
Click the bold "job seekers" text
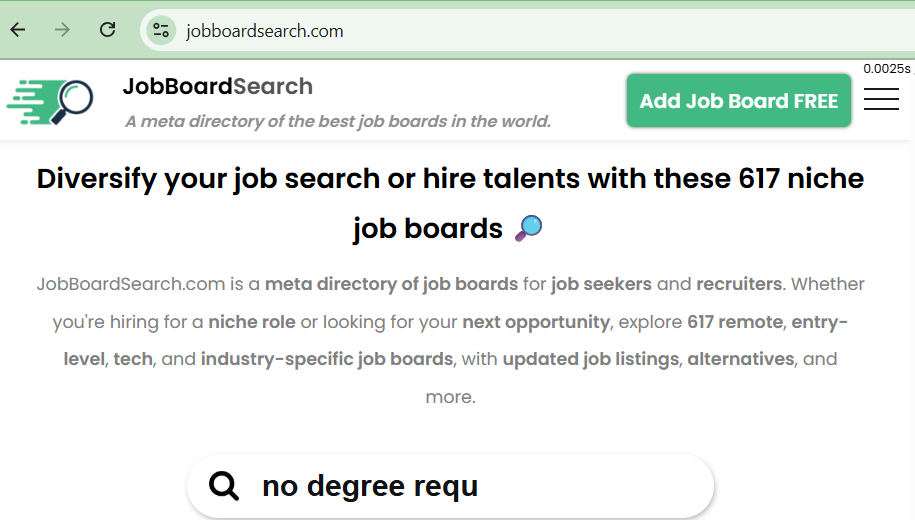point(601,284)
